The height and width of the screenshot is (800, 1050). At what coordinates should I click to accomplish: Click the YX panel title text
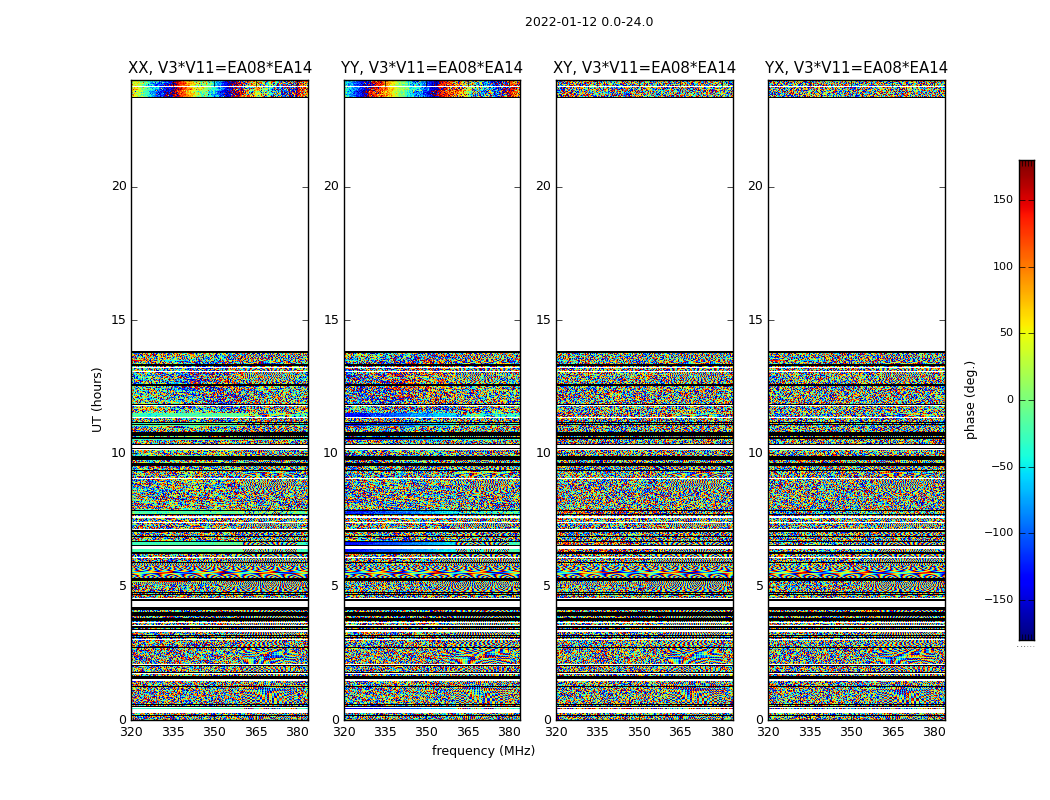coord(856,68)
